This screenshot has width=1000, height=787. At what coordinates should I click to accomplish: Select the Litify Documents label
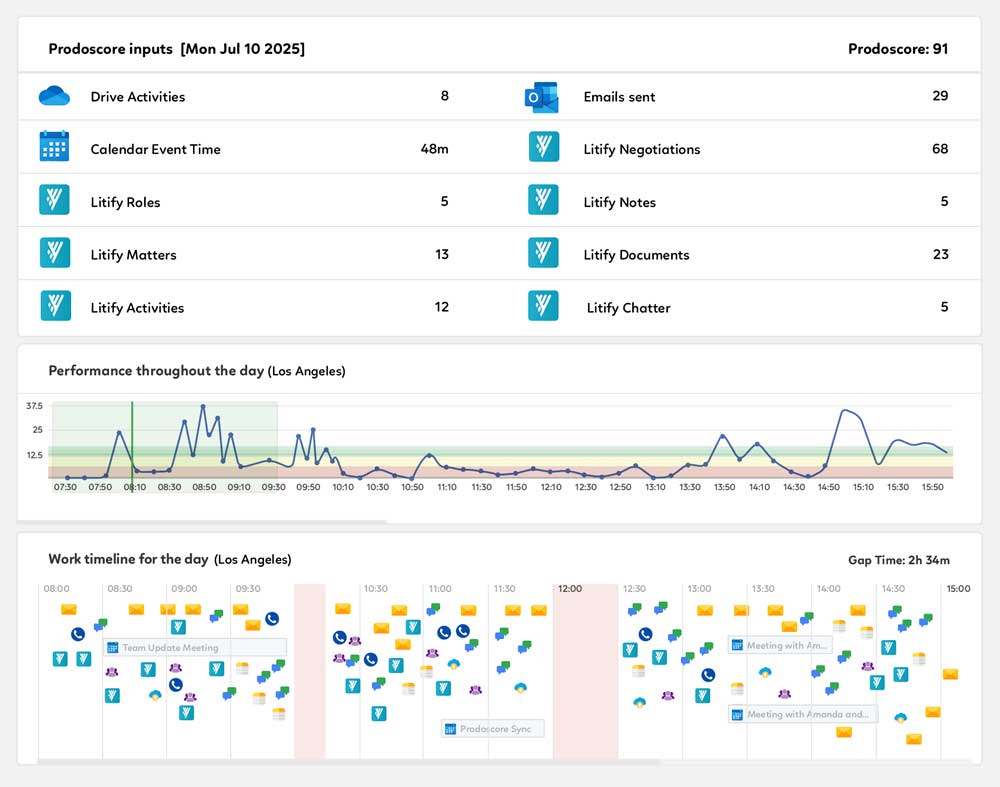tap(636, 254)
